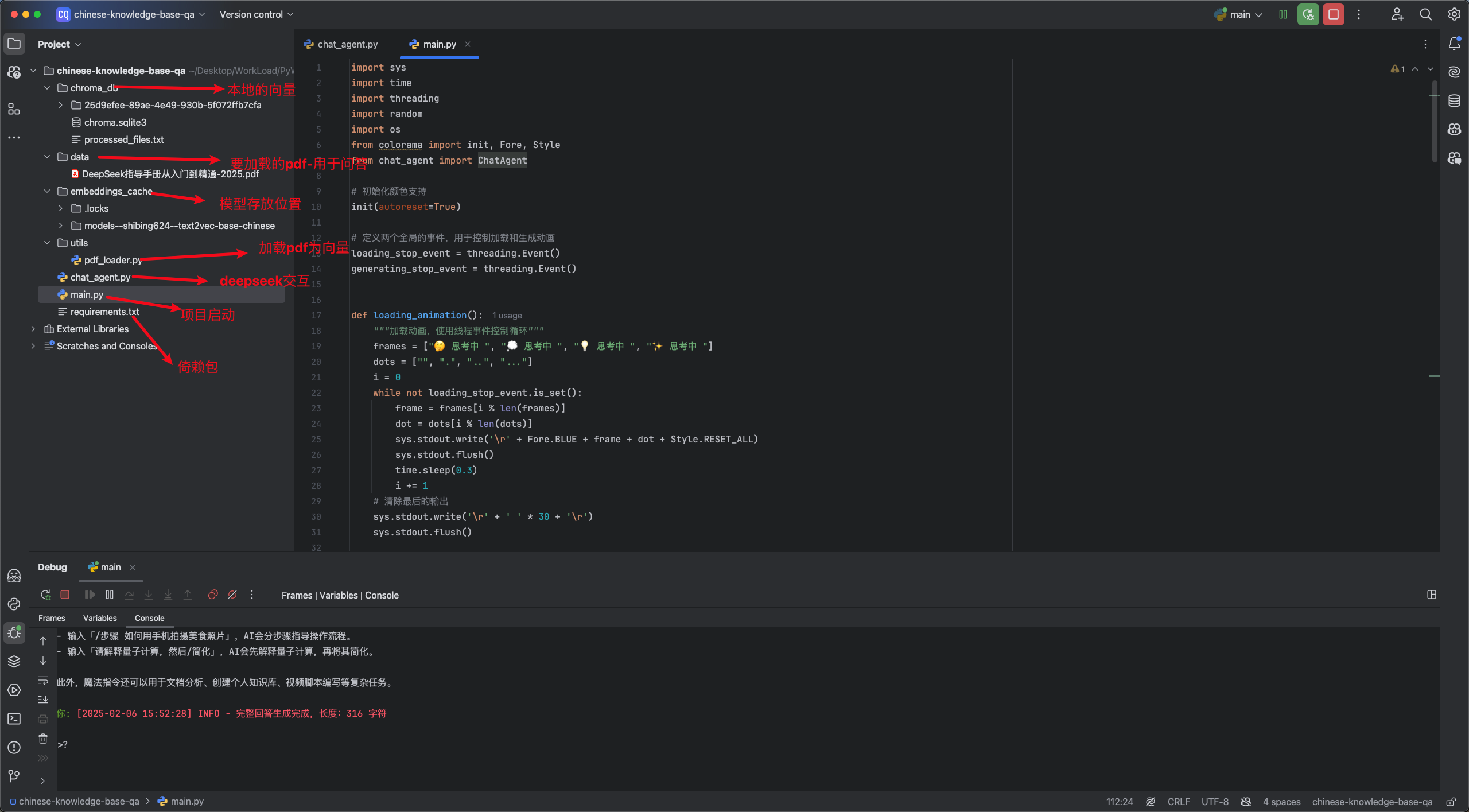Switch to the Variables debug tab
The height and width of the screenshot is (812, 1469).
(x=100, y=618)
